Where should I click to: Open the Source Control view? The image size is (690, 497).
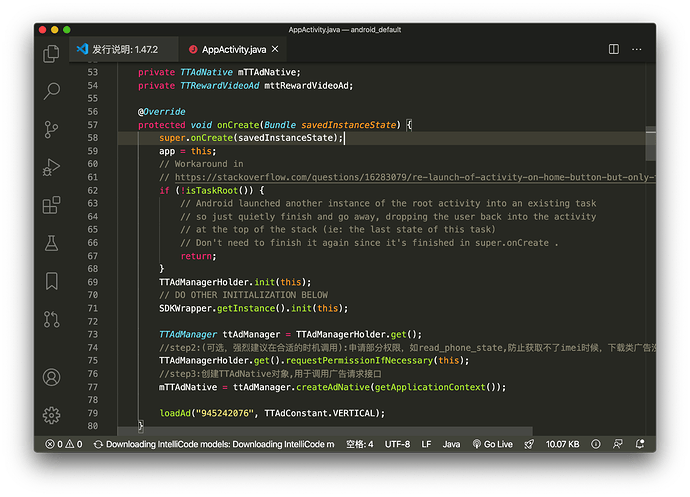(x=51, y=130)
